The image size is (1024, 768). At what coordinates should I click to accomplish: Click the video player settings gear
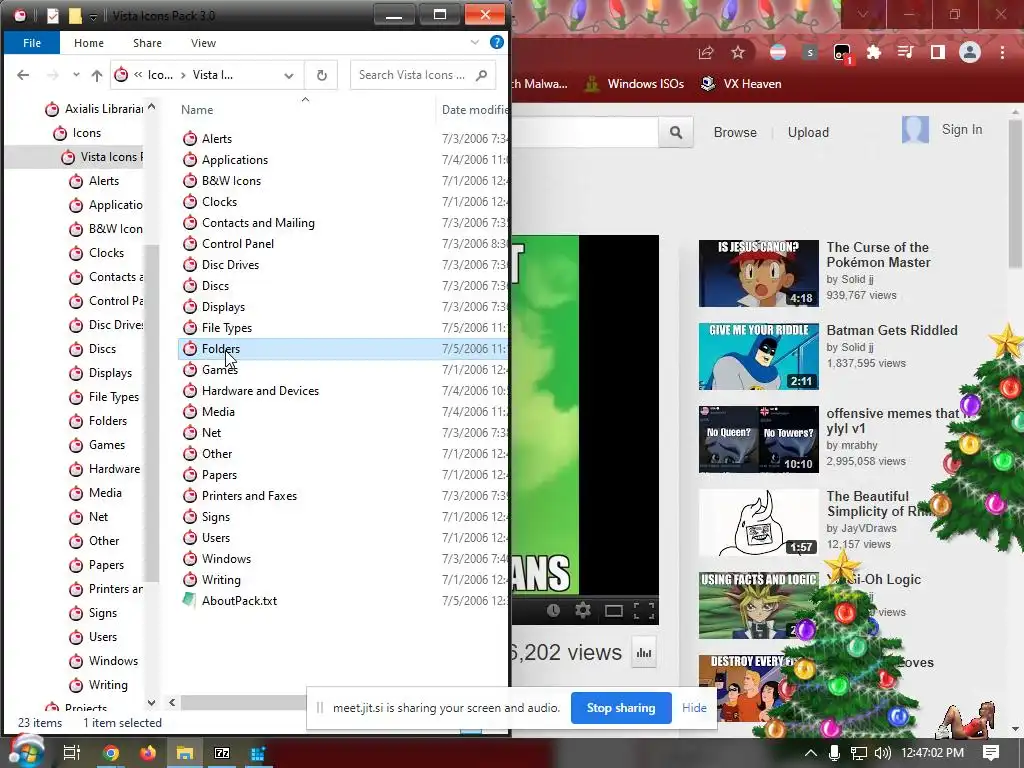click(583, 611)
